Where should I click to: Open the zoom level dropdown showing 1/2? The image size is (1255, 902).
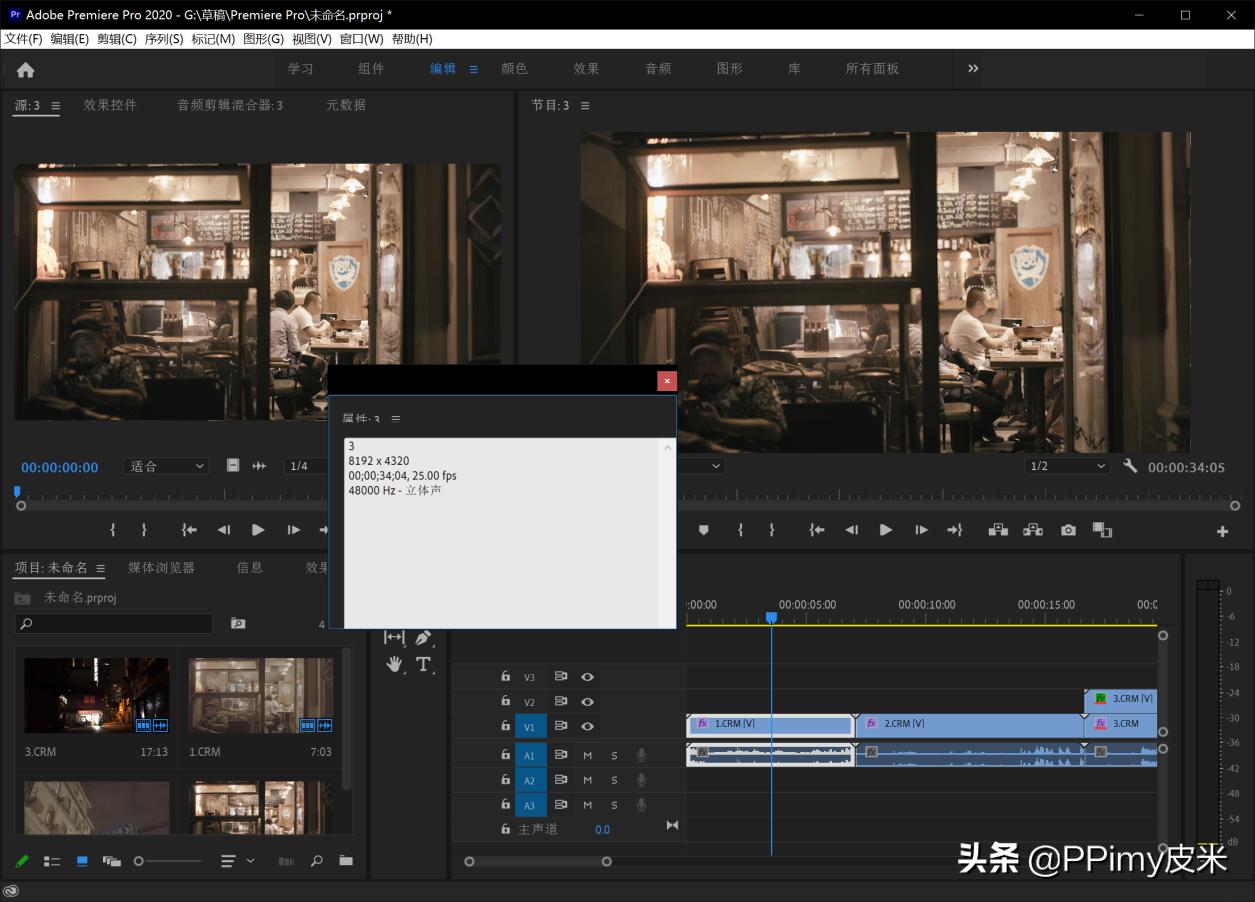pos(1067,465)
